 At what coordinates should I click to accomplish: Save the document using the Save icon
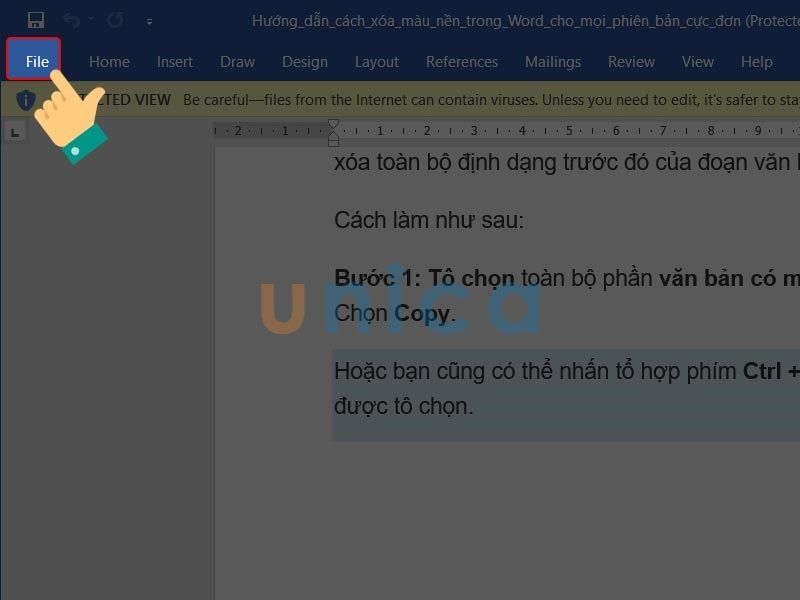point(36,19)
